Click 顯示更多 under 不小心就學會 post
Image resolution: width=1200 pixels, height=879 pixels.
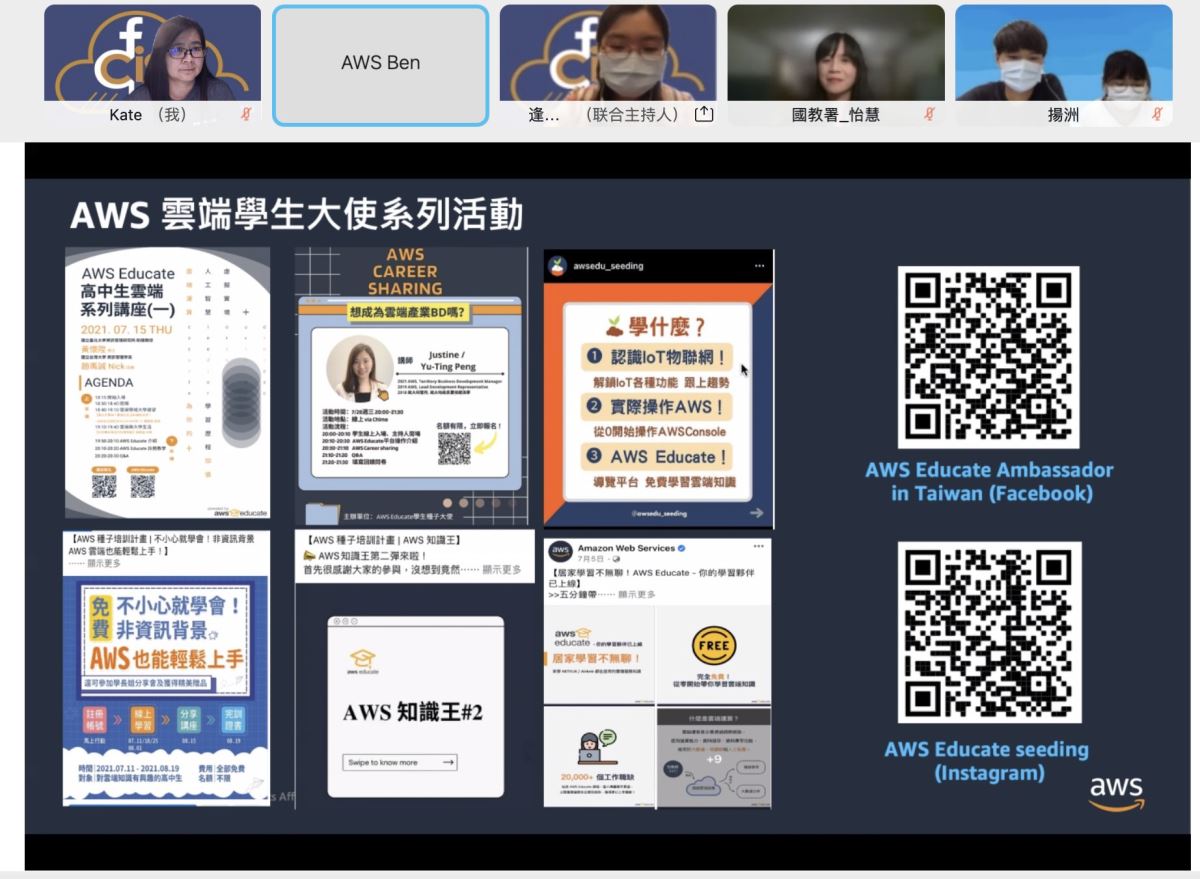(x=103, y=563)
